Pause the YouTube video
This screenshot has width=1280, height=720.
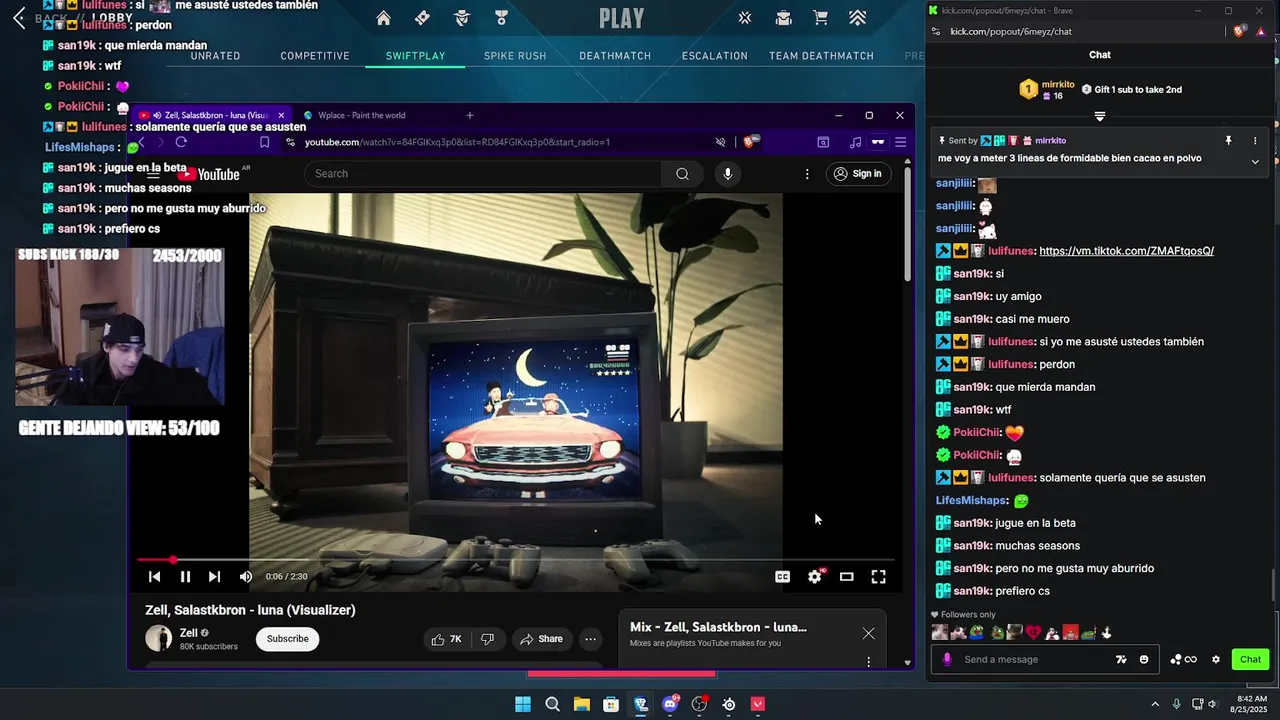pos(185,577)
